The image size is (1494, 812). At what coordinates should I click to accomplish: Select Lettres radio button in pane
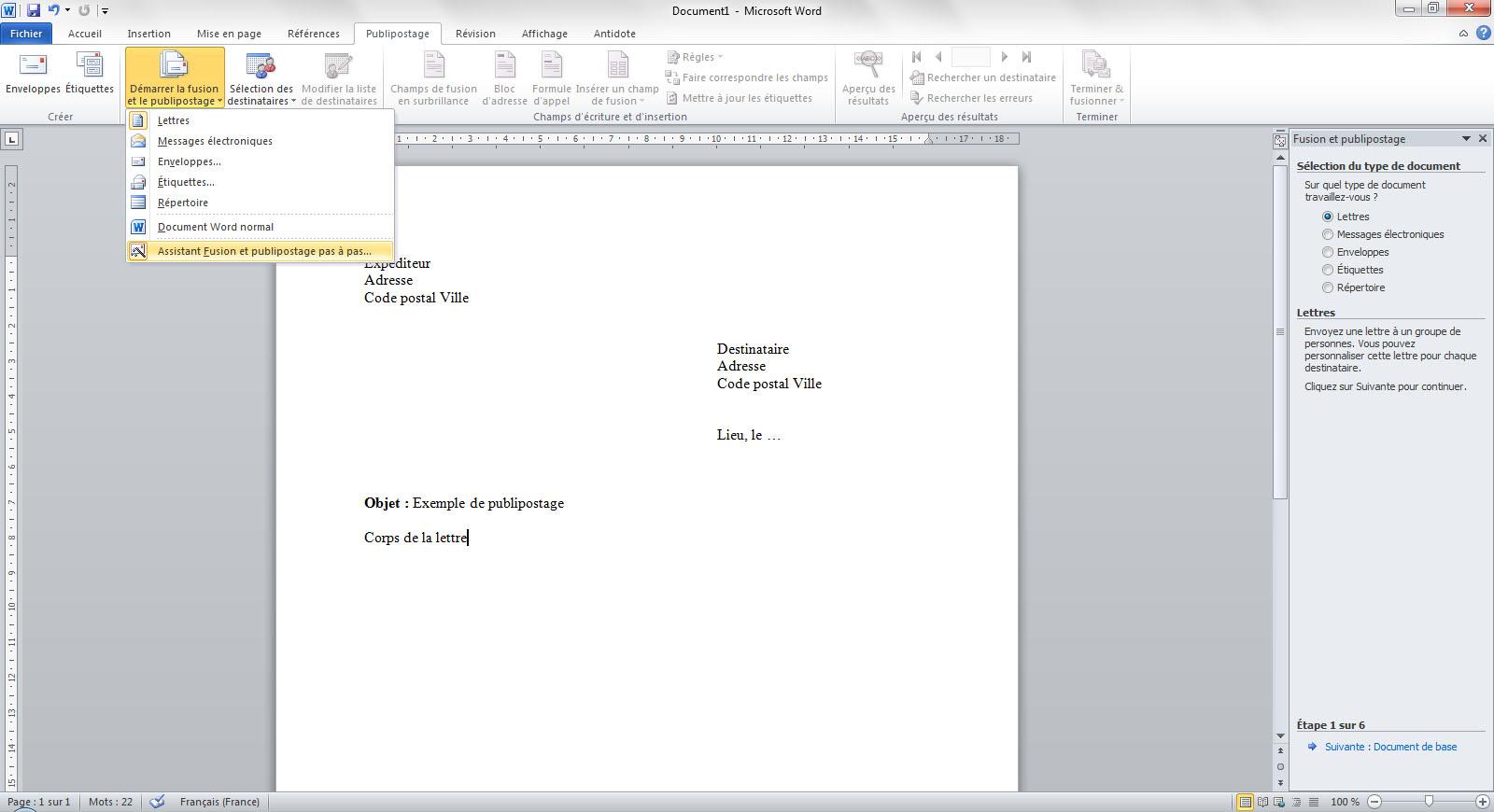(x=1327, y=217)
